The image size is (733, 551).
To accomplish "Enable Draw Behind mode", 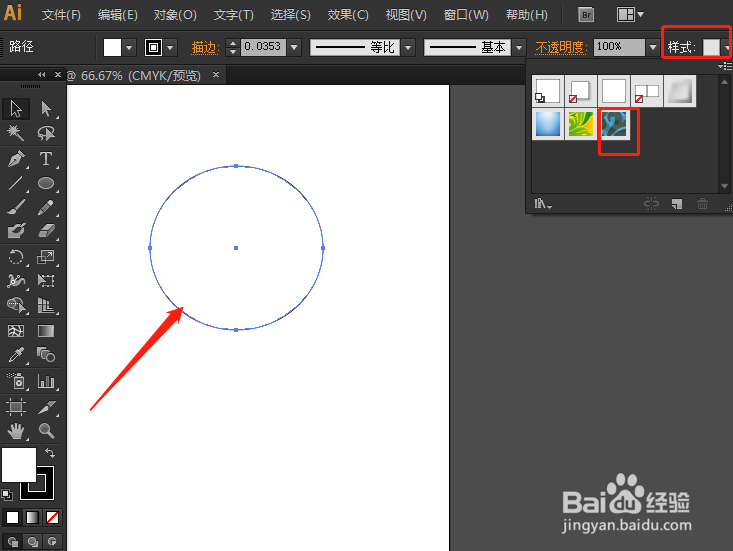I will [x=32, y=541].
